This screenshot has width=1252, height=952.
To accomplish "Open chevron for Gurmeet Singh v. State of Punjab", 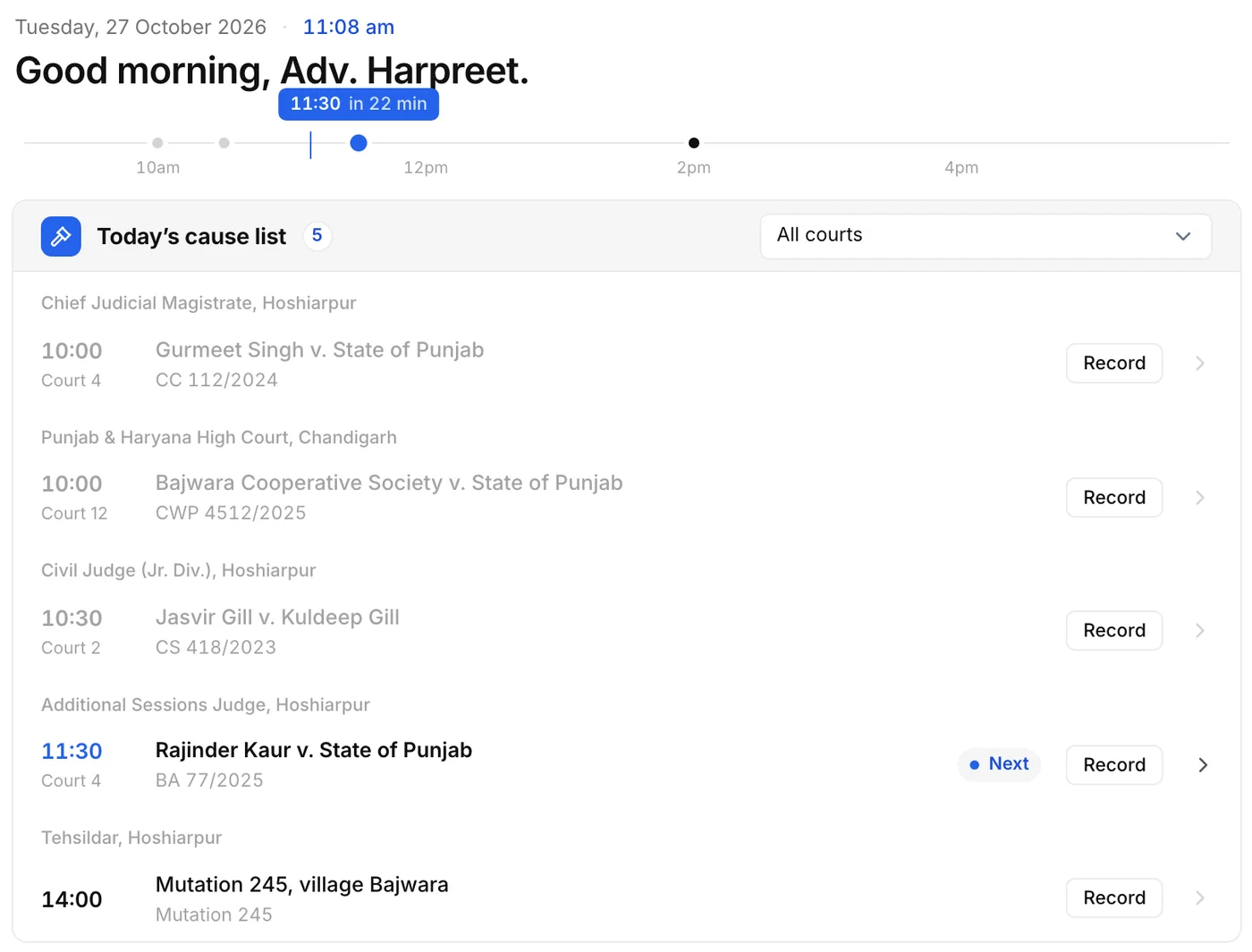I will click(x=1200, y=363).
